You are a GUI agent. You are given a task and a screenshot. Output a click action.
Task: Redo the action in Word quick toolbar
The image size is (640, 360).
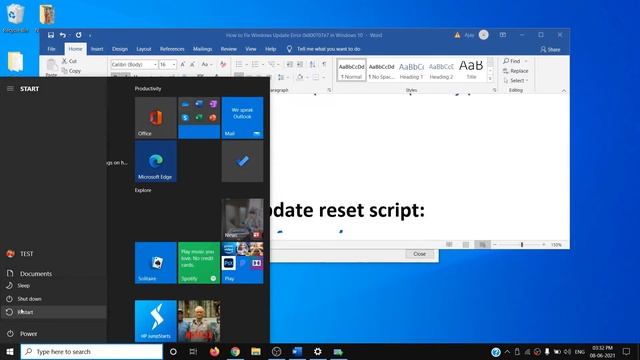click(78, 35)
